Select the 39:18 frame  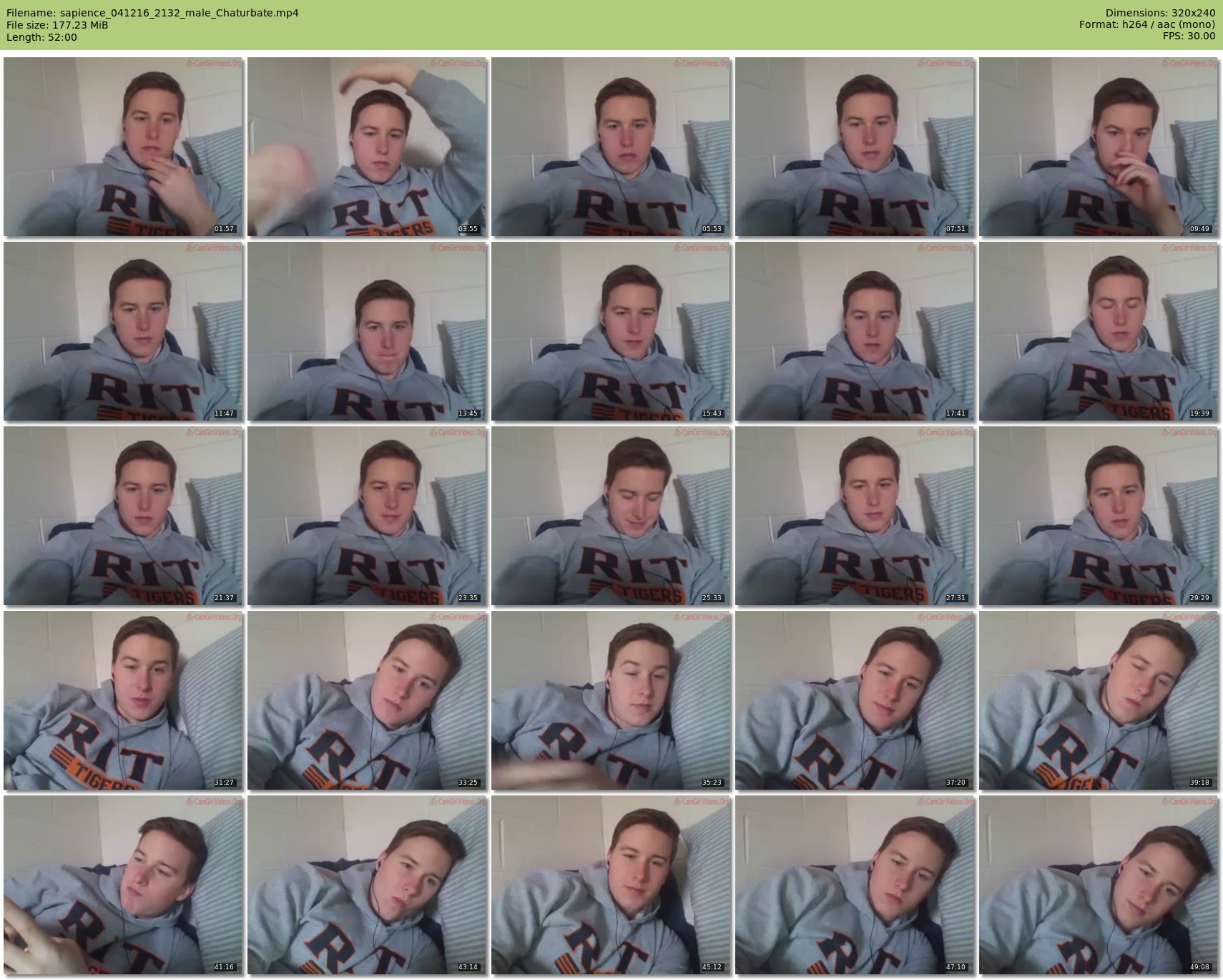pyautogui.click(x=1099, y=700)
